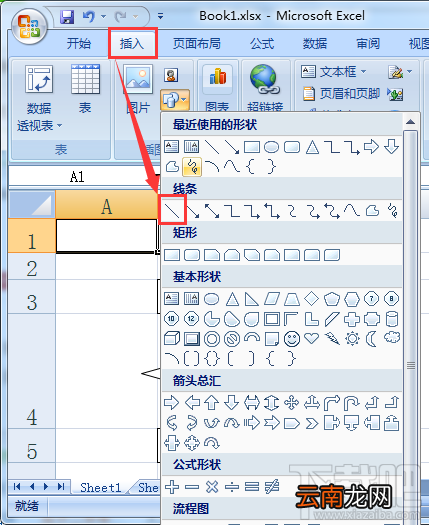This screenshot has height=525, width=429.
Task: Choose the straight Line shape under 线条
Action: coord(172,211)
